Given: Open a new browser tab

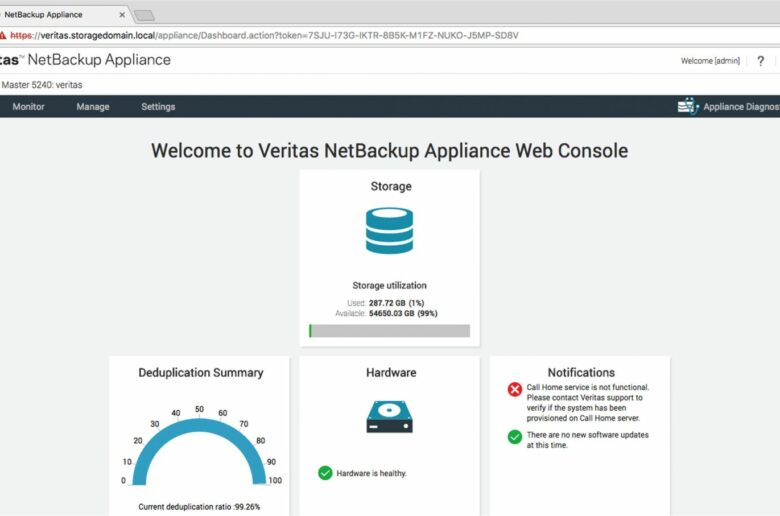Looking at the screenshot, I should point(145,15).
